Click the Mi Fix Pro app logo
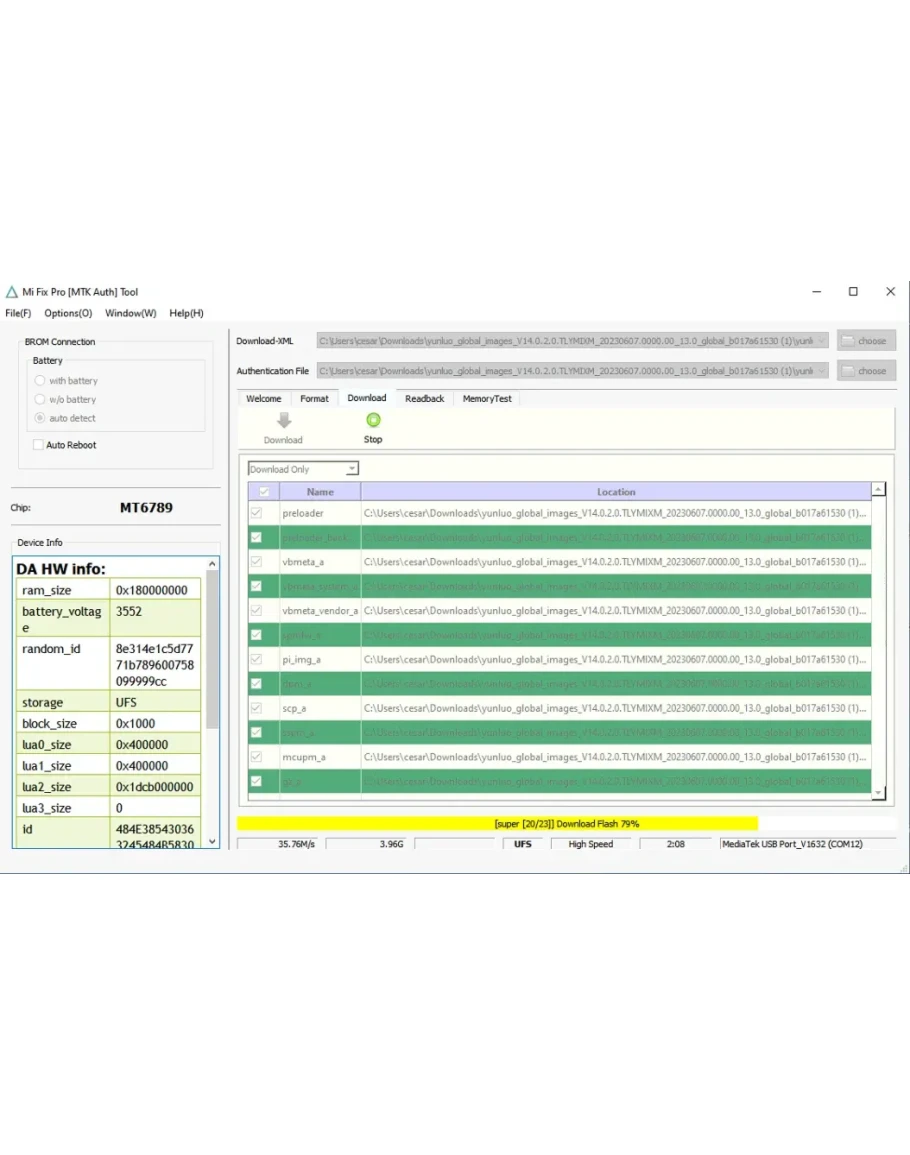 [x=12, y=292]
